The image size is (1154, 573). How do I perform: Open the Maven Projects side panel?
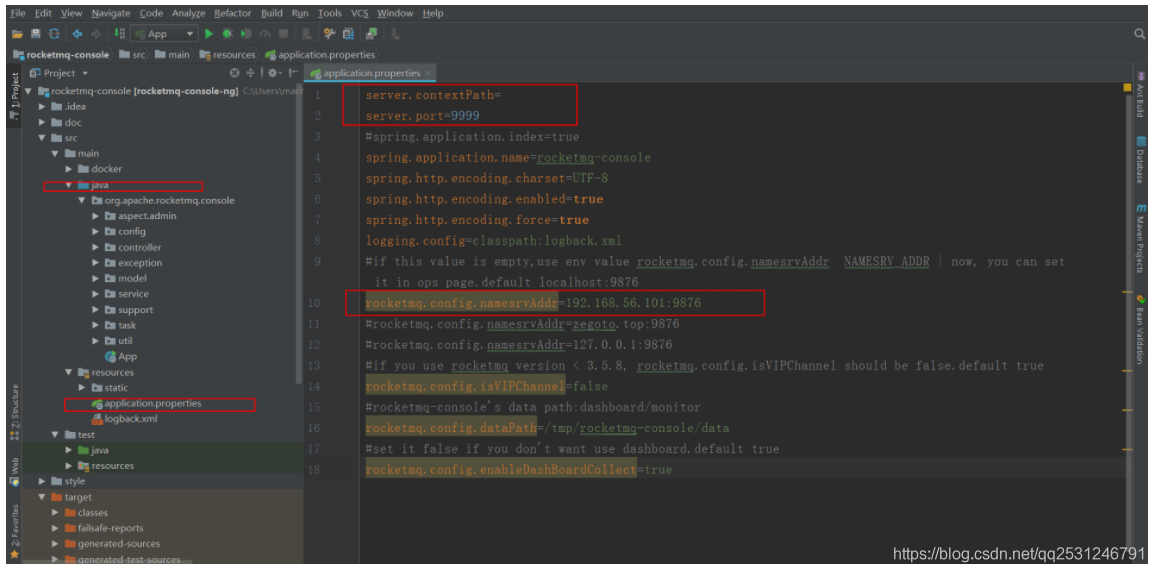pyautogui.click(x=1141, y=238)
